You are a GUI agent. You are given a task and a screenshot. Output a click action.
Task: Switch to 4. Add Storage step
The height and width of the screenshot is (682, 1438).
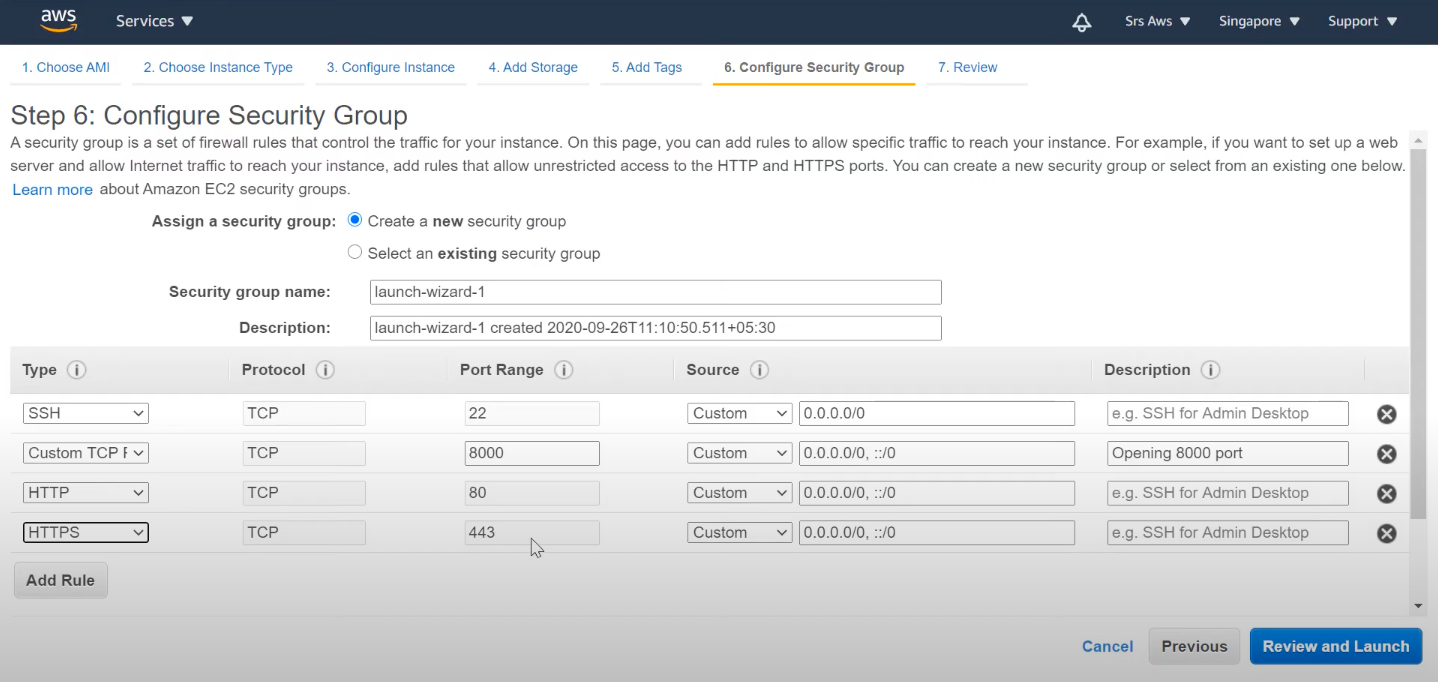click(x=533, y=67)
